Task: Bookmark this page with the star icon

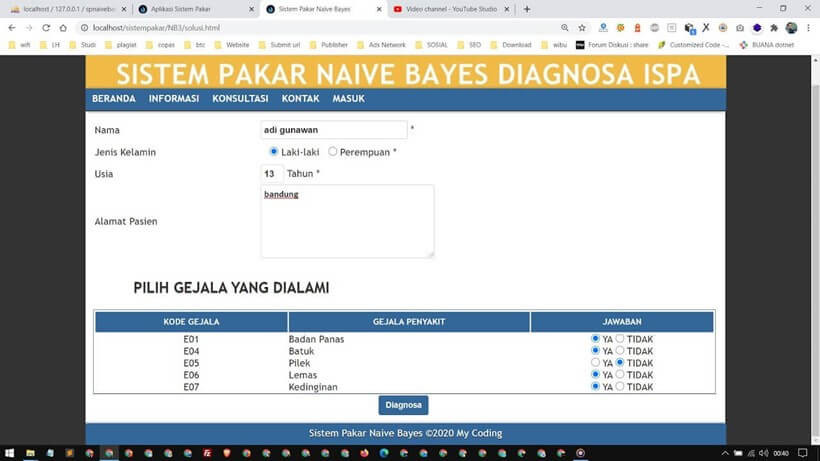Action: click(582, 28)
